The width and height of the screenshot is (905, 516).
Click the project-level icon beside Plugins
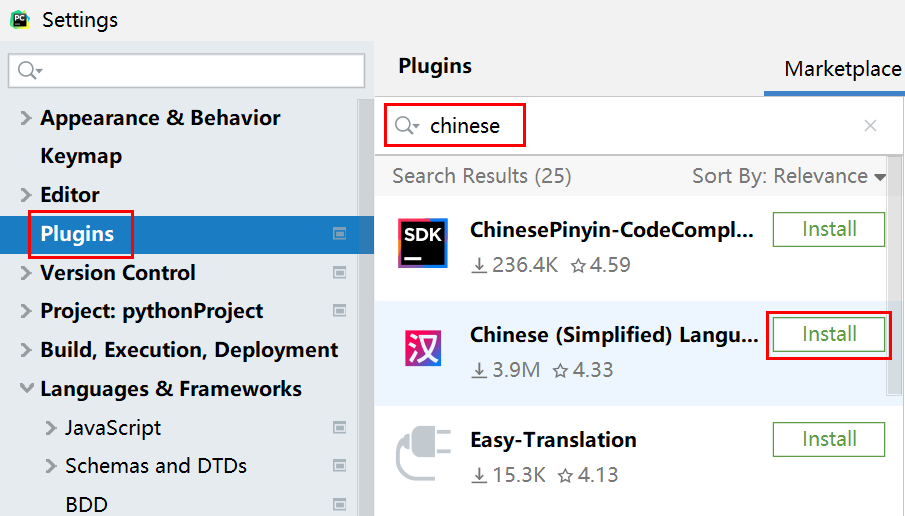[339, 234]
